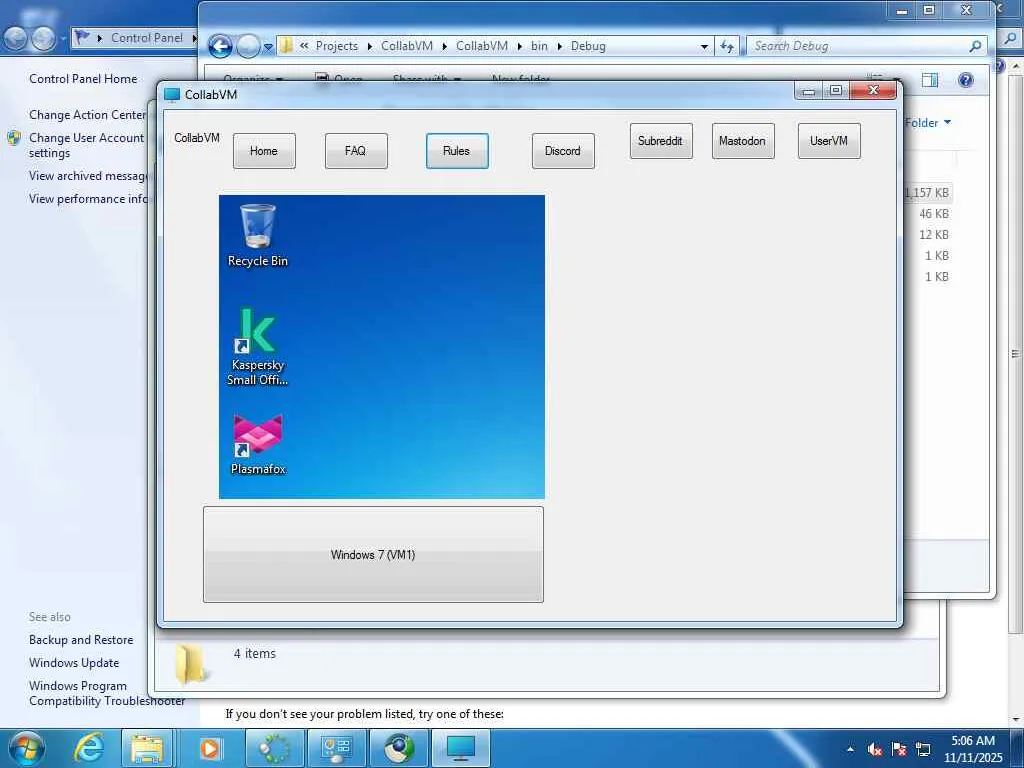Image resolution: width=1024 pixels, height=768 pixels.
Task: Open the FAQ button in CollabVM
Action: [356, 151]
